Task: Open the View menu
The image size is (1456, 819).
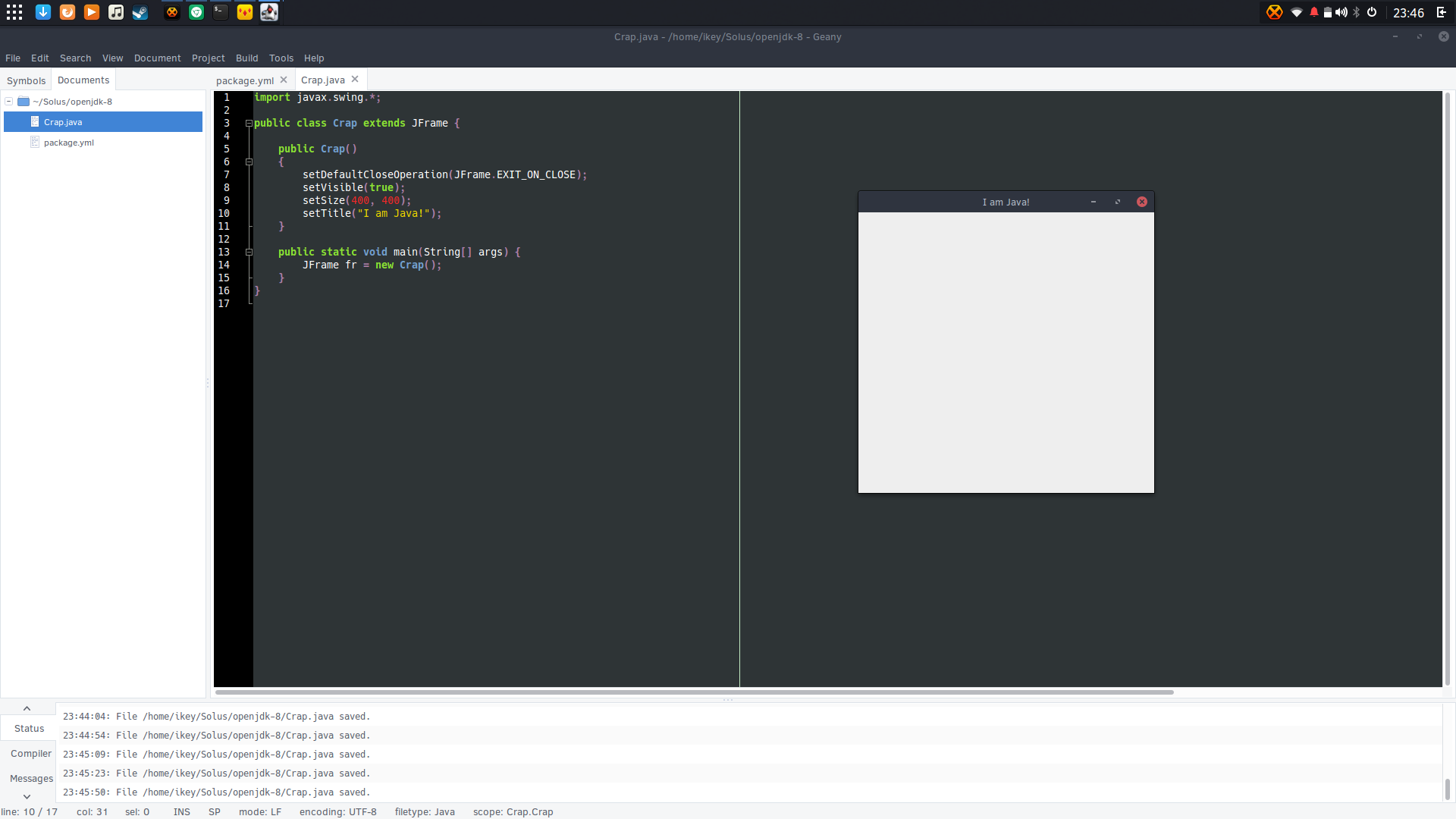Action: click(x=113, y=58)
